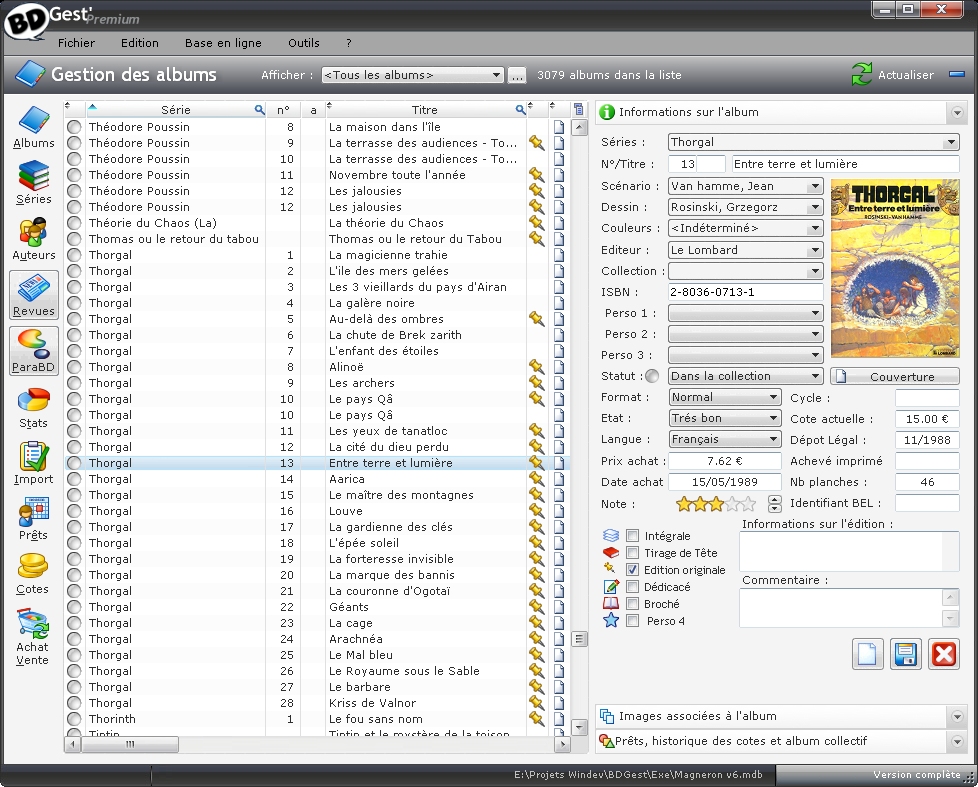978x787 pixels.
Task: Open the Albums section in sidebar
Action: point(34,127)
